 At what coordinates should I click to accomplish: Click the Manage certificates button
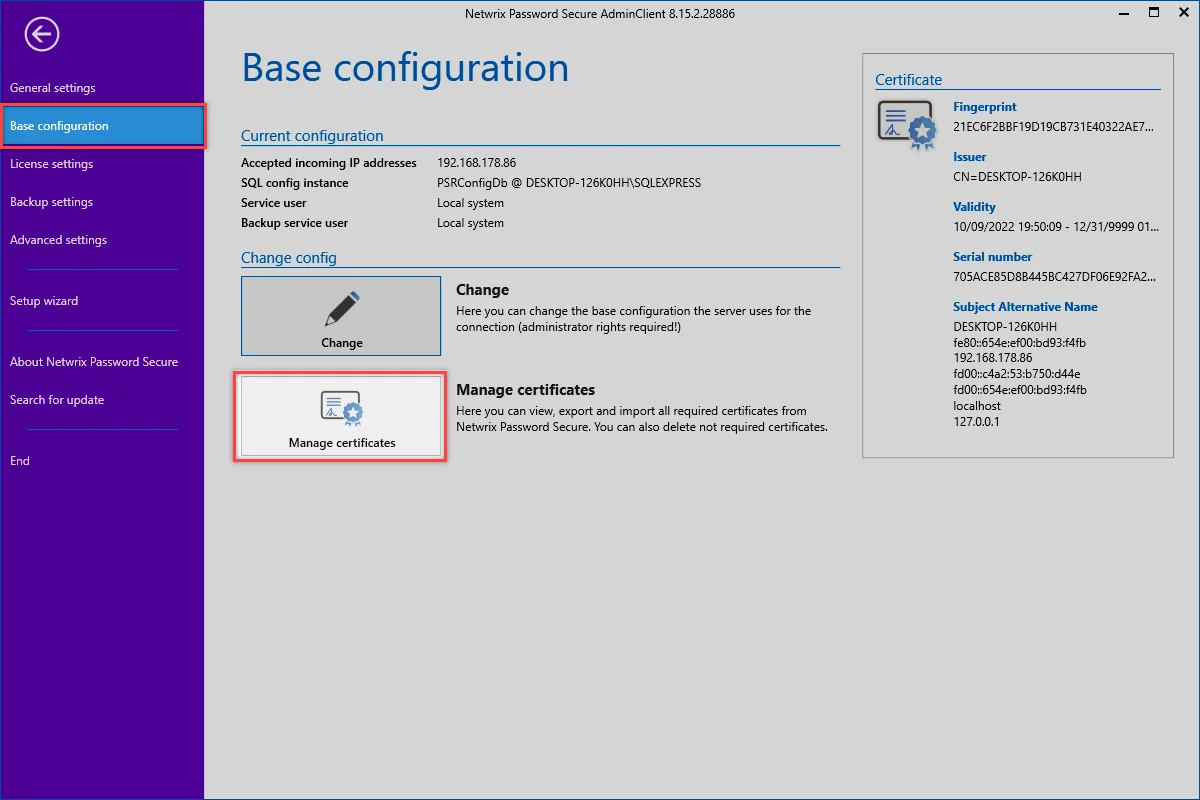341,417
